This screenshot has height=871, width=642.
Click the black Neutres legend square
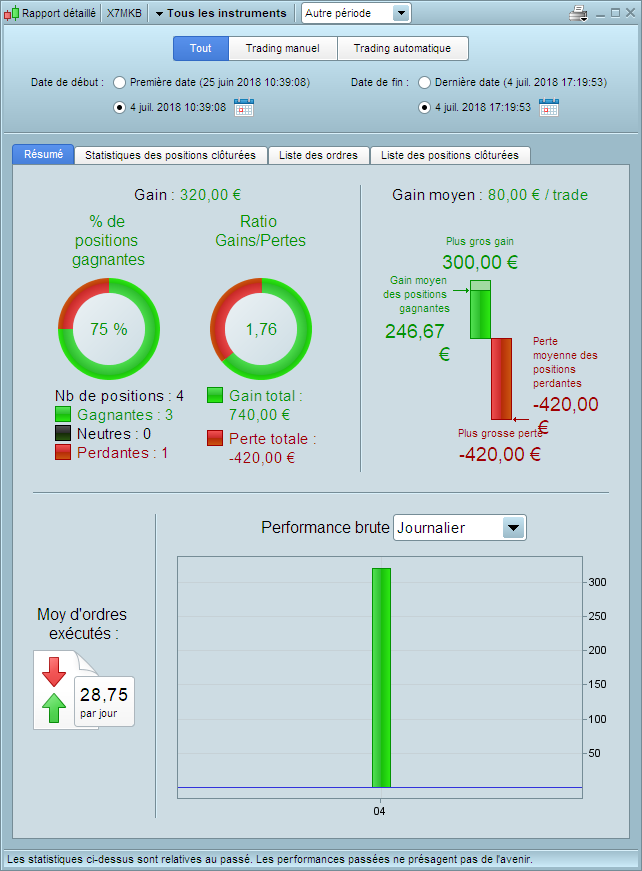[63, 433]
